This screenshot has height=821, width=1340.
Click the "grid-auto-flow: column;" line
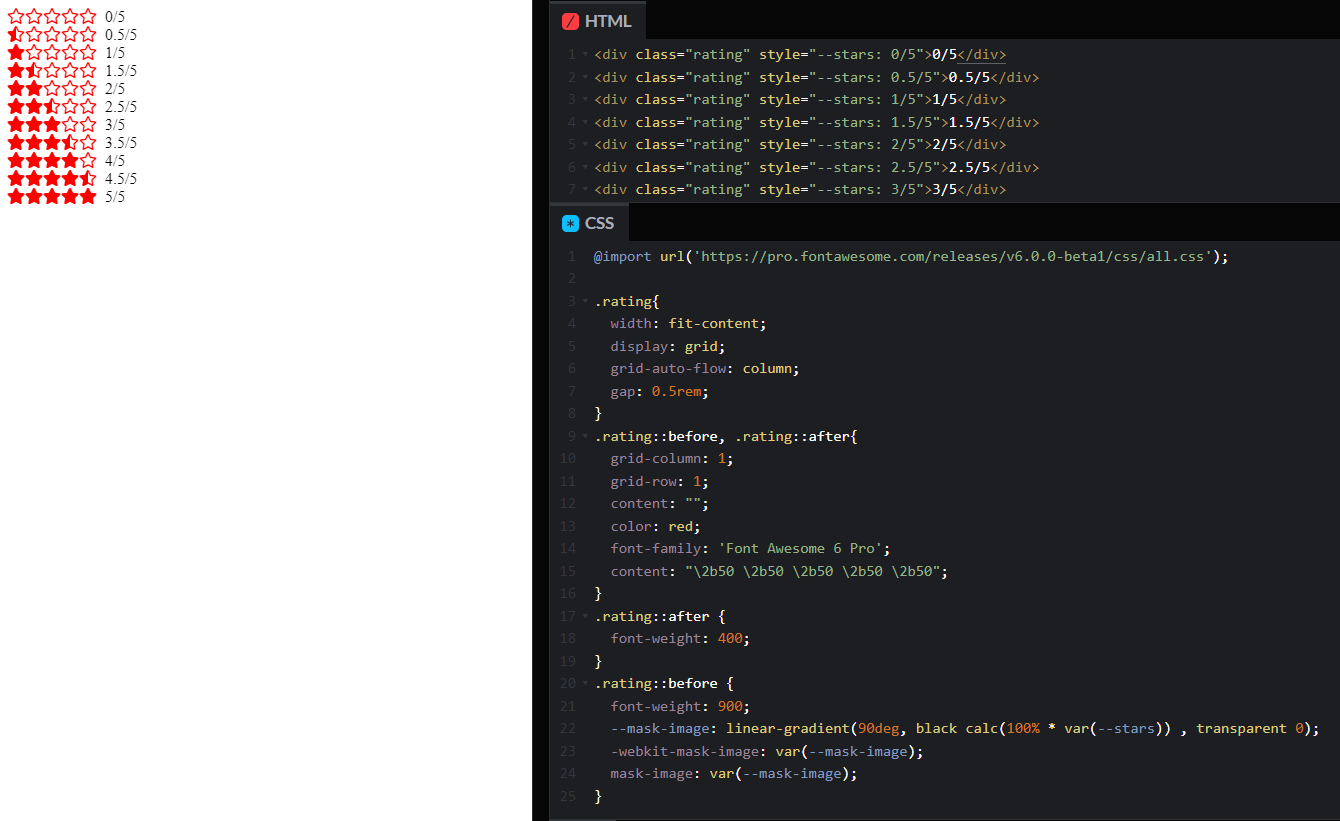click(705, 369)
